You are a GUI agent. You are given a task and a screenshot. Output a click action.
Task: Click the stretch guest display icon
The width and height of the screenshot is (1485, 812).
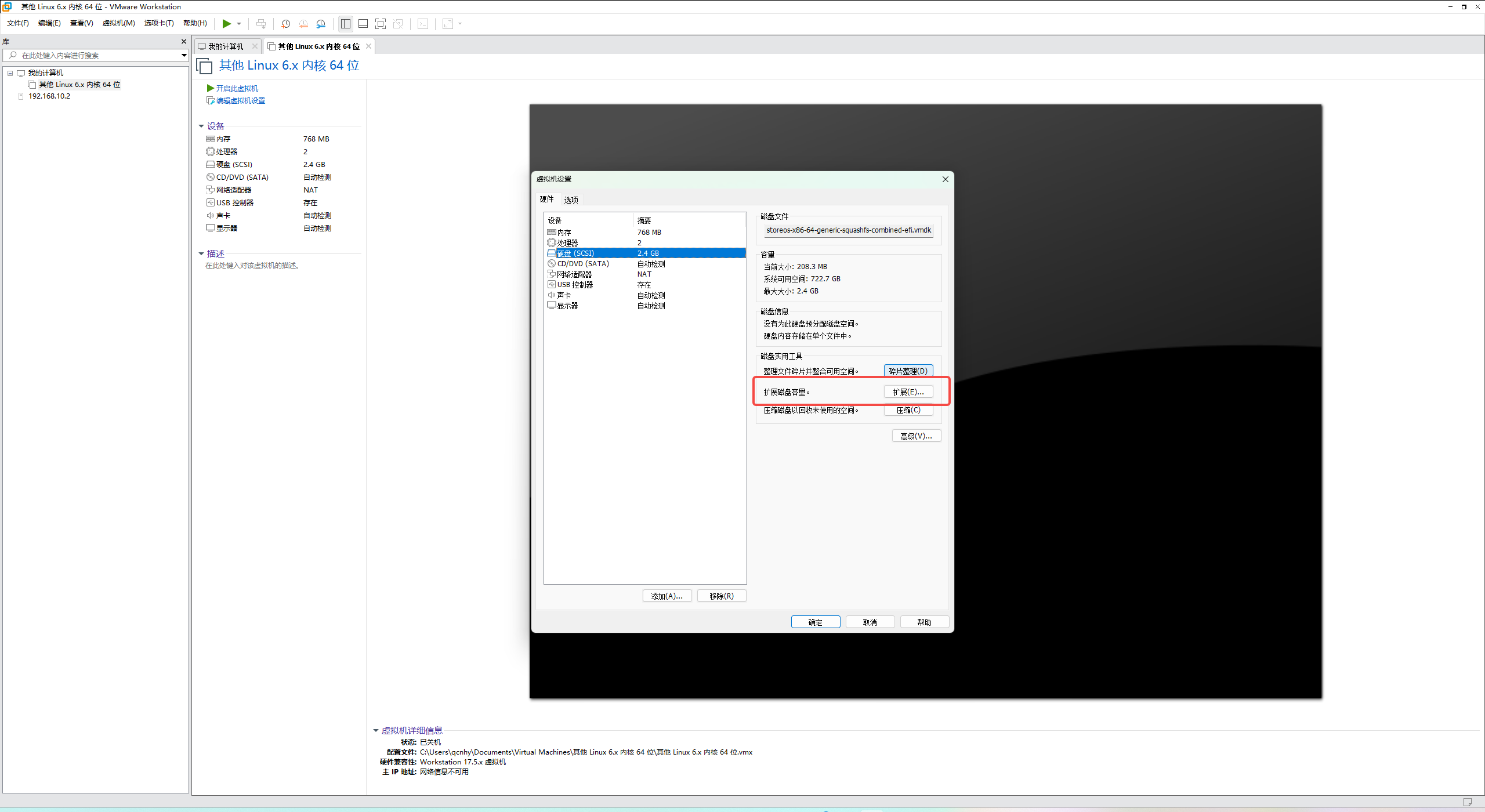click(x=448, y=24)
